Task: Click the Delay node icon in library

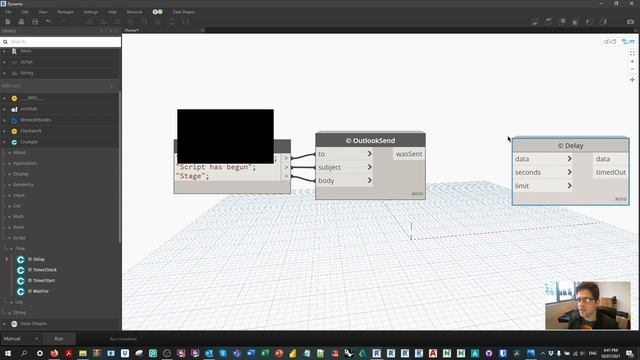Action: pos(21,259)
